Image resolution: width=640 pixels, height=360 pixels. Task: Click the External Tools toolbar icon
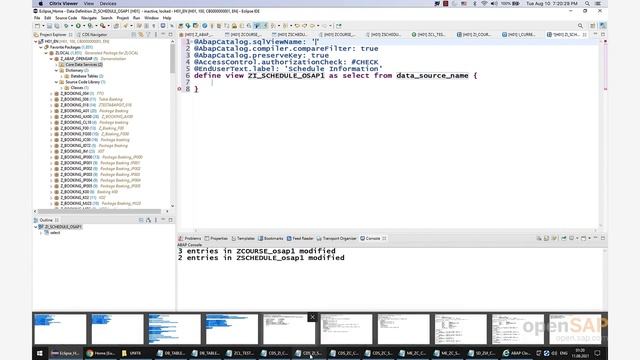[103, 26]
